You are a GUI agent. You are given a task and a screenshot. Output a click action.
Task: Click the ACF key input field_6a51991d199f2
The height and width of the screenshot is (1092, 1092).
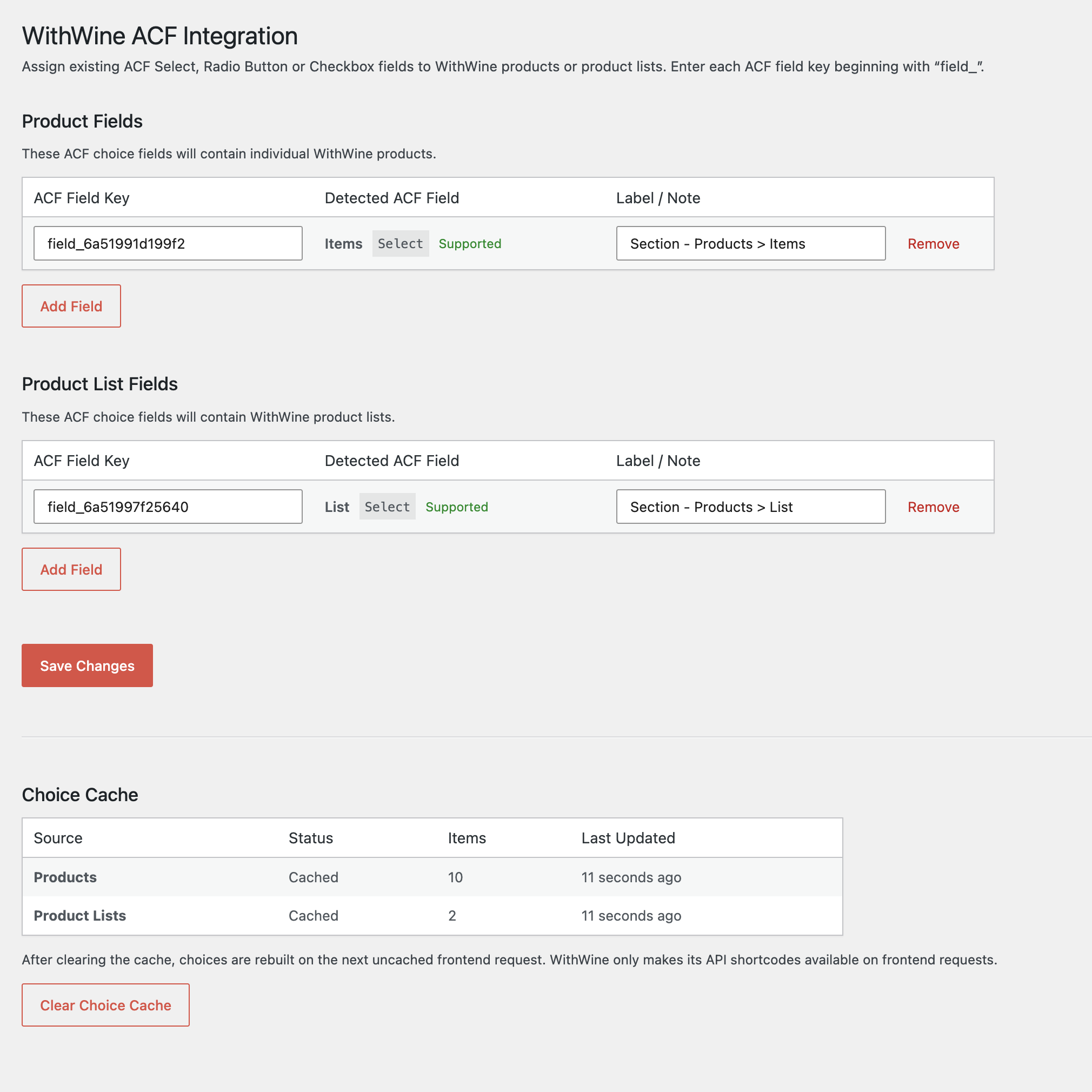168,244
